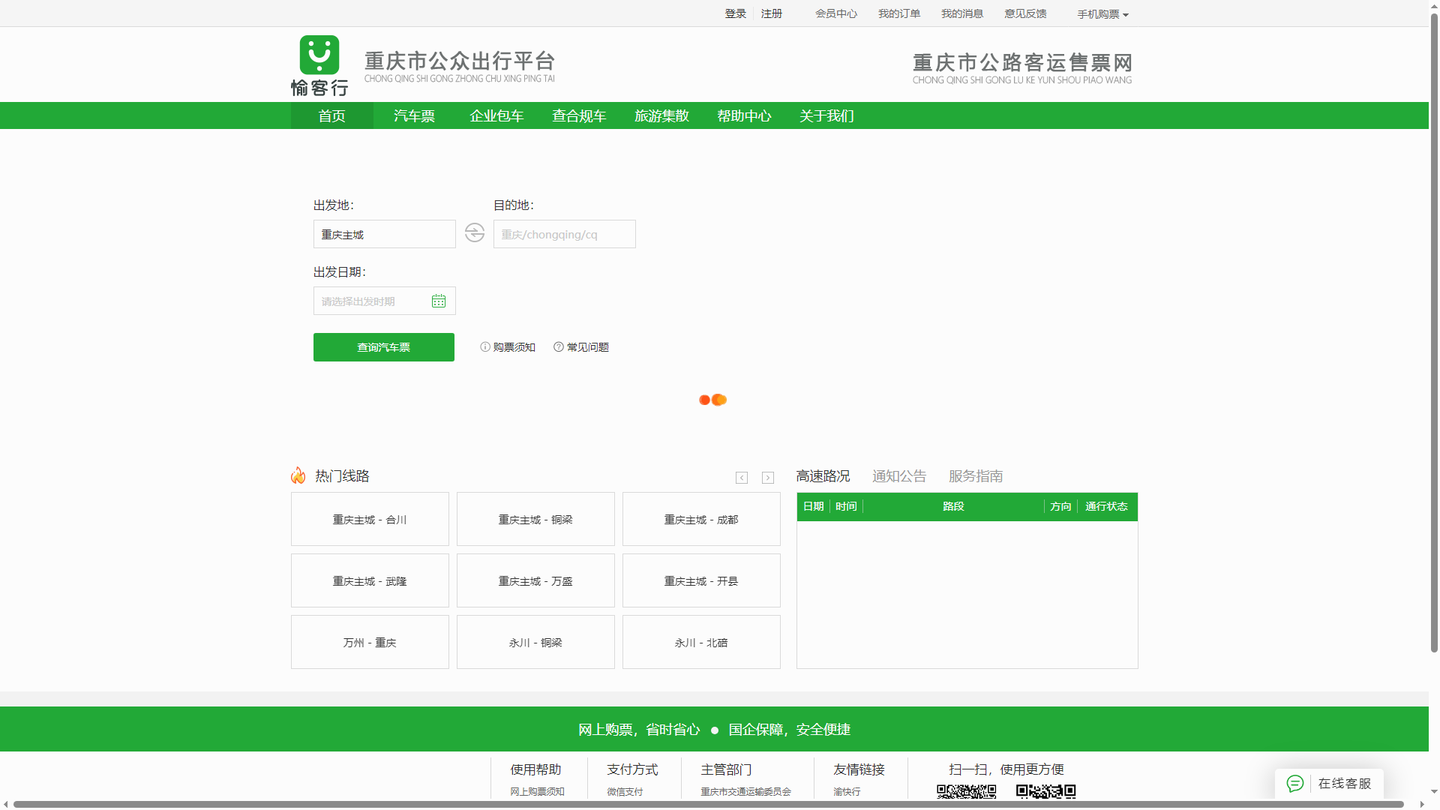
Task: Click 登录 in the top bar
Action: tap(736, 14)
